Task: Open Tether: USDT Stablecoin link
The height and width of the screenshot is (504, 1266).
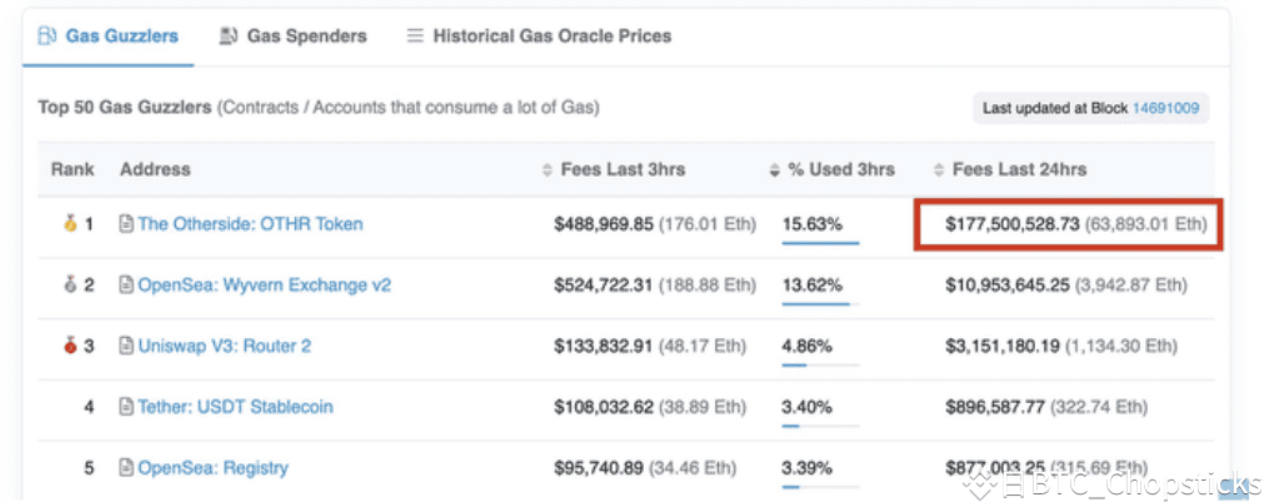Action: tap(235, 407)
